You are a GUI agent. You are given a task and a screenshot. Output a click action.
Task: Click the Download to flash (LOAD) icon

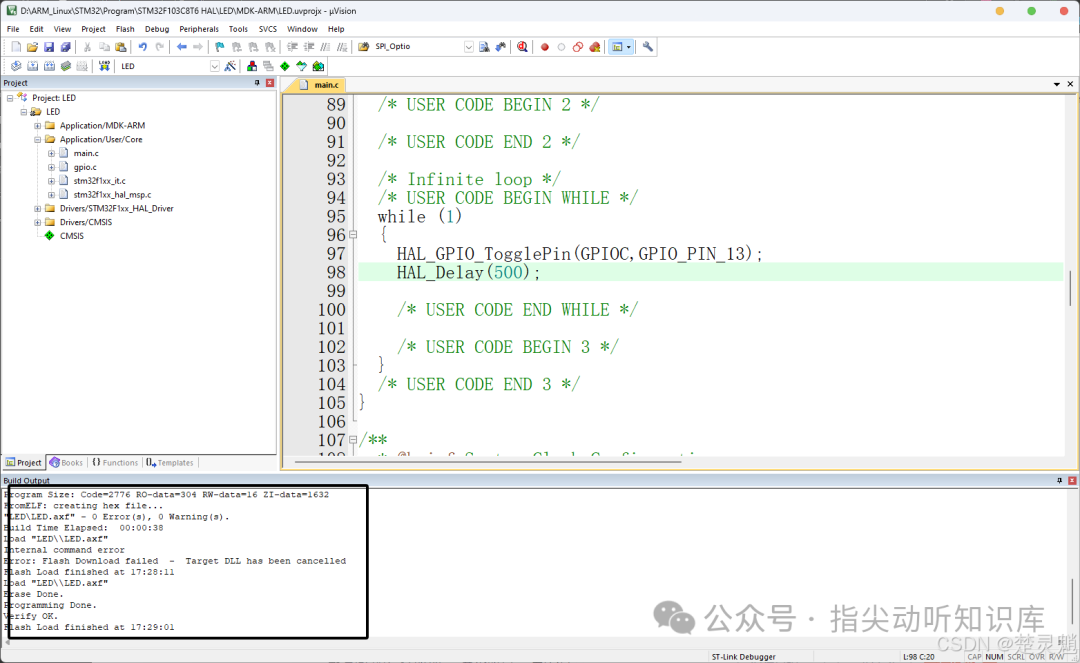click(104, 66)
